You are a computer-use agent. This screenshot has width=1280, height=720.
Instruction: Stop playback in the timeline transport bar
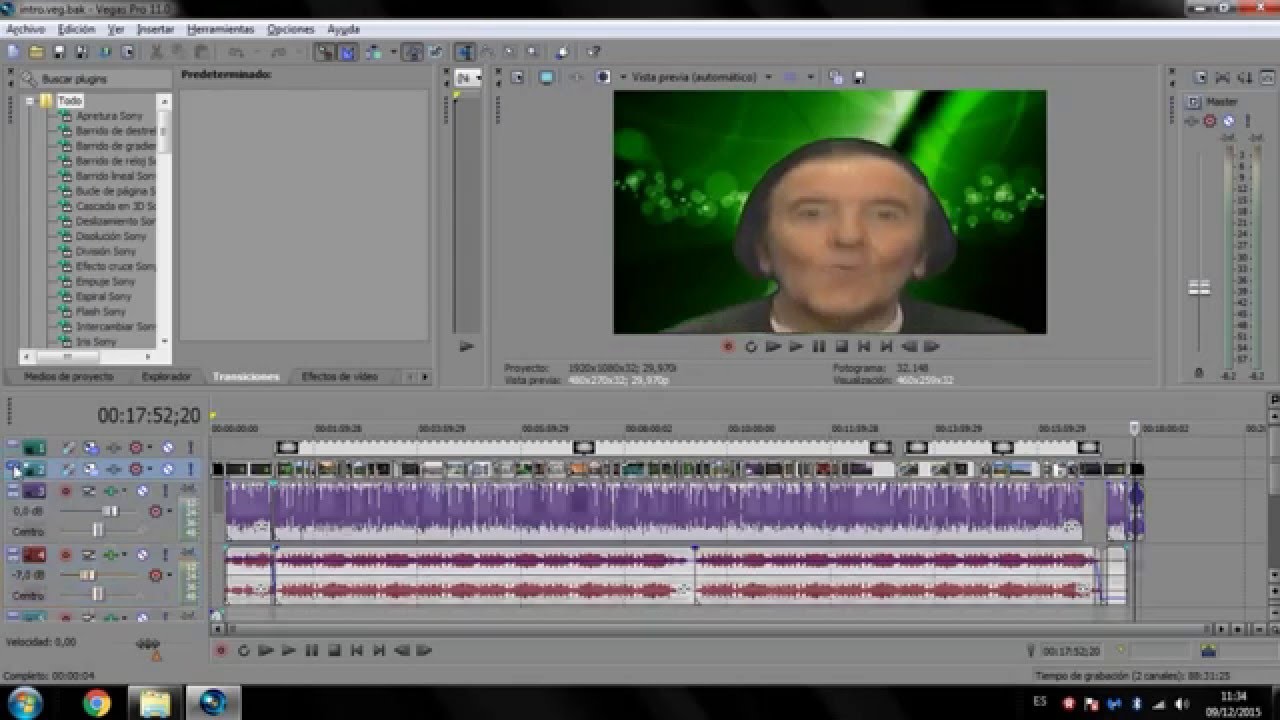(x=334, y=651)
